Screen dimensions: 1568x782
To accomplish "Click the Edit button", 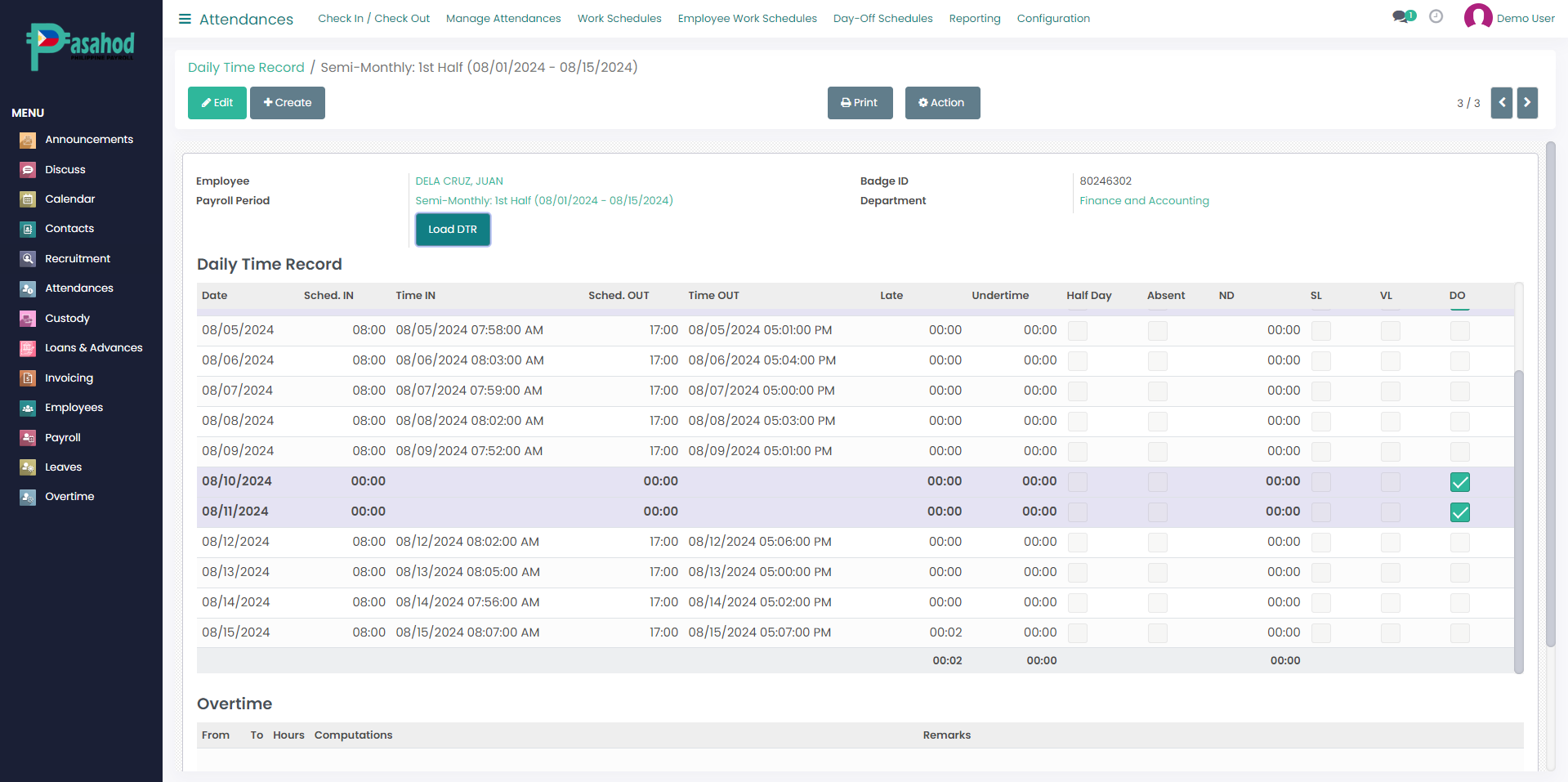I will (x=217, y=103).
